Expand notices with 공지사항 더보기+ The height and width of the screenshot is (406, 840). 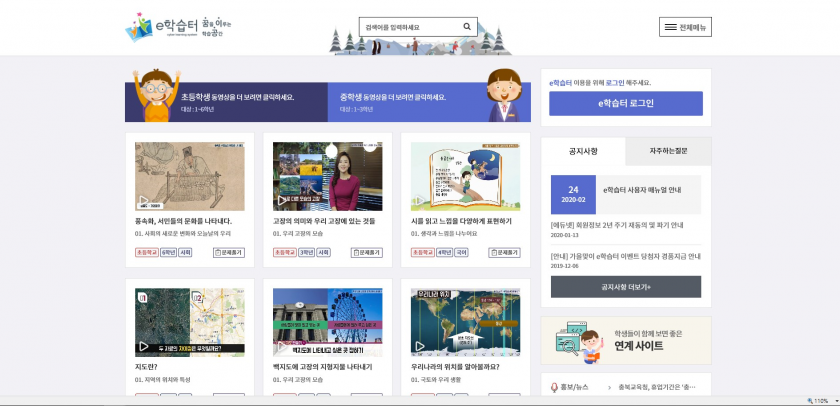(625, 287)
